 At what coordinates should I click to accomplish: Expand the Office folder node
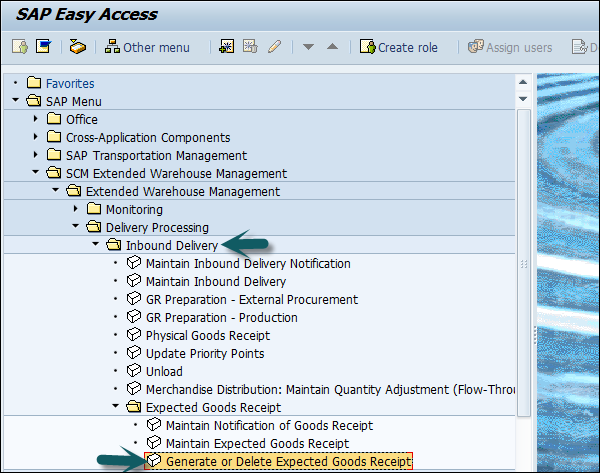pos(37,120)
